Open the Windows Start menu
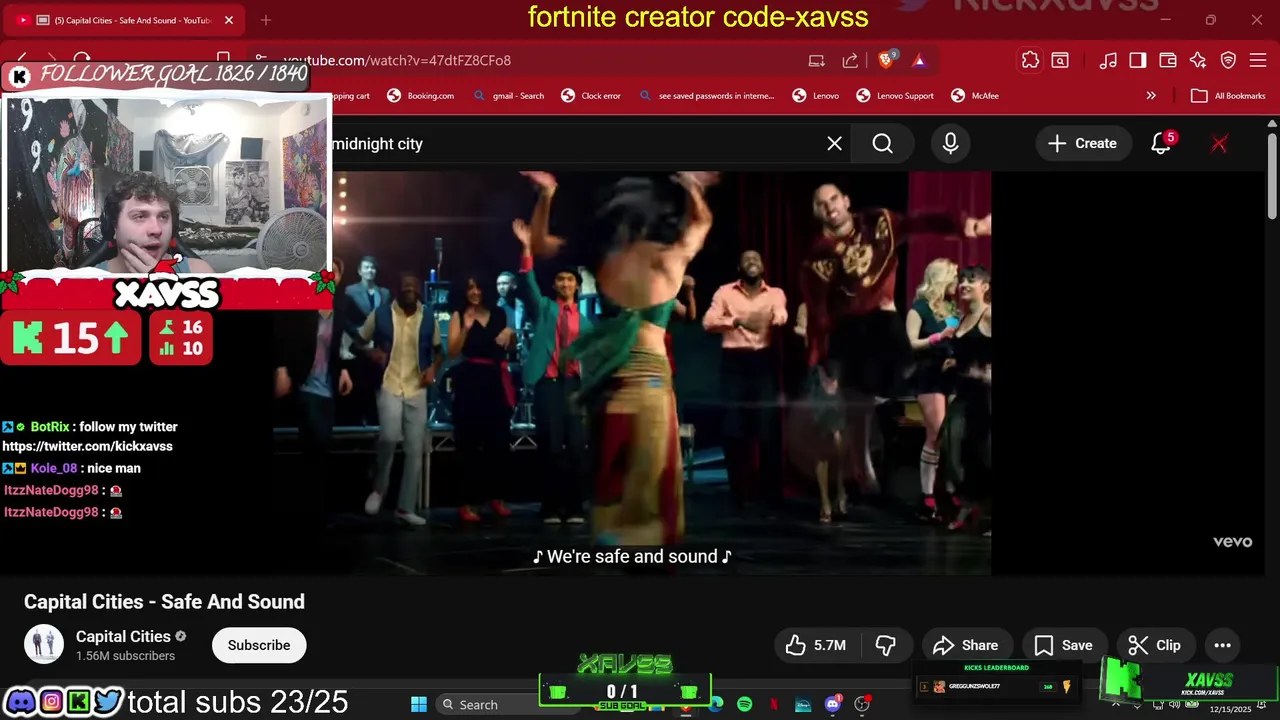The image size is (1280, 720). pos(419,704)
